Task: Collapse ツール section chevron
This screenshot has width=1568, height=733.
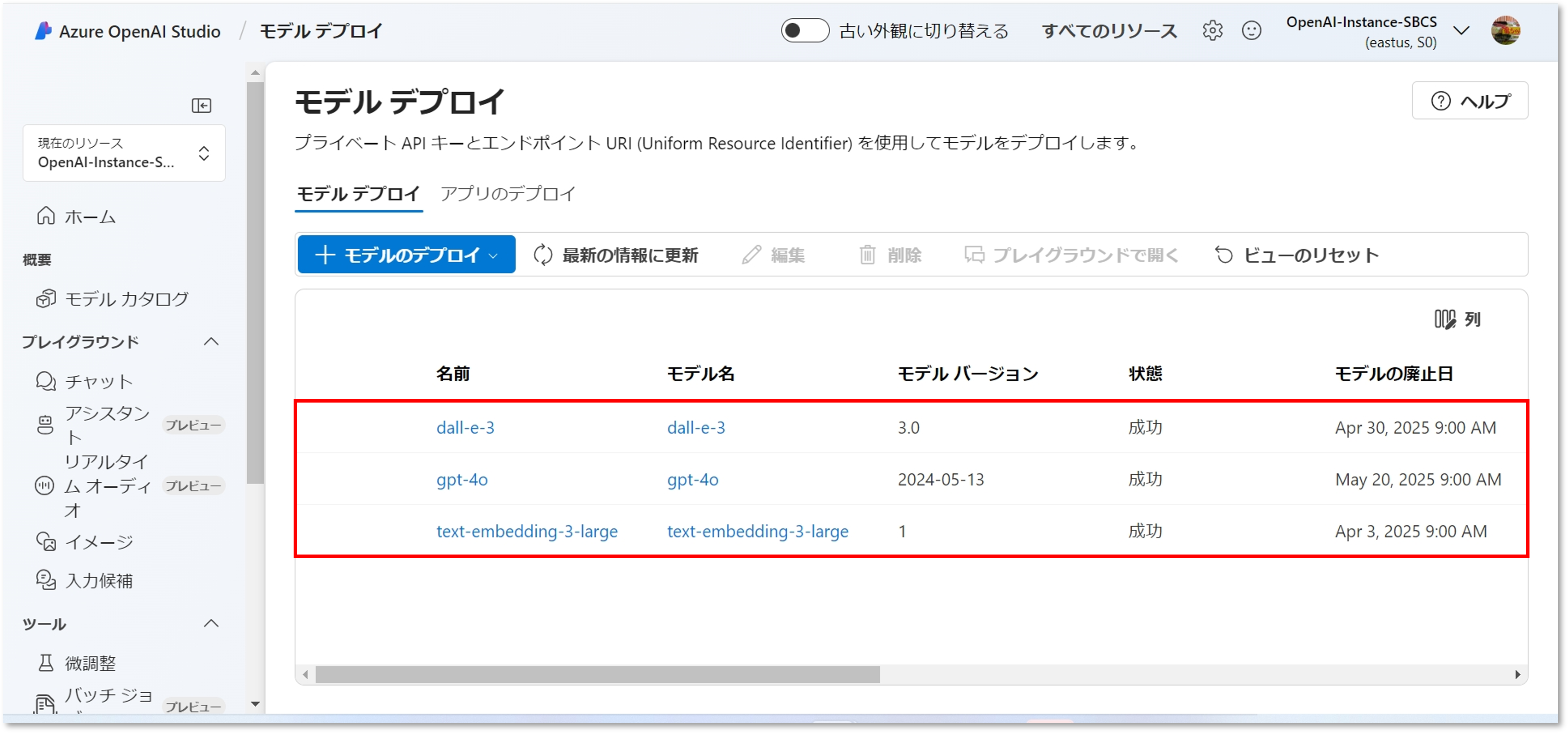Action: [211, 623]
